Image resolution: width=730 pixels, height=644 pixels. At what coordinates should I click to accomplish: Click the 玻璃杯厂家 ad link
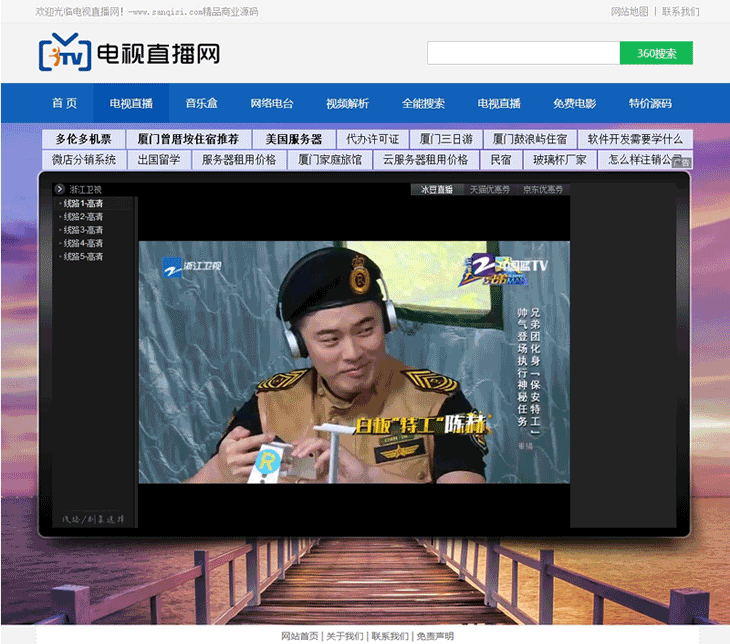560,160
